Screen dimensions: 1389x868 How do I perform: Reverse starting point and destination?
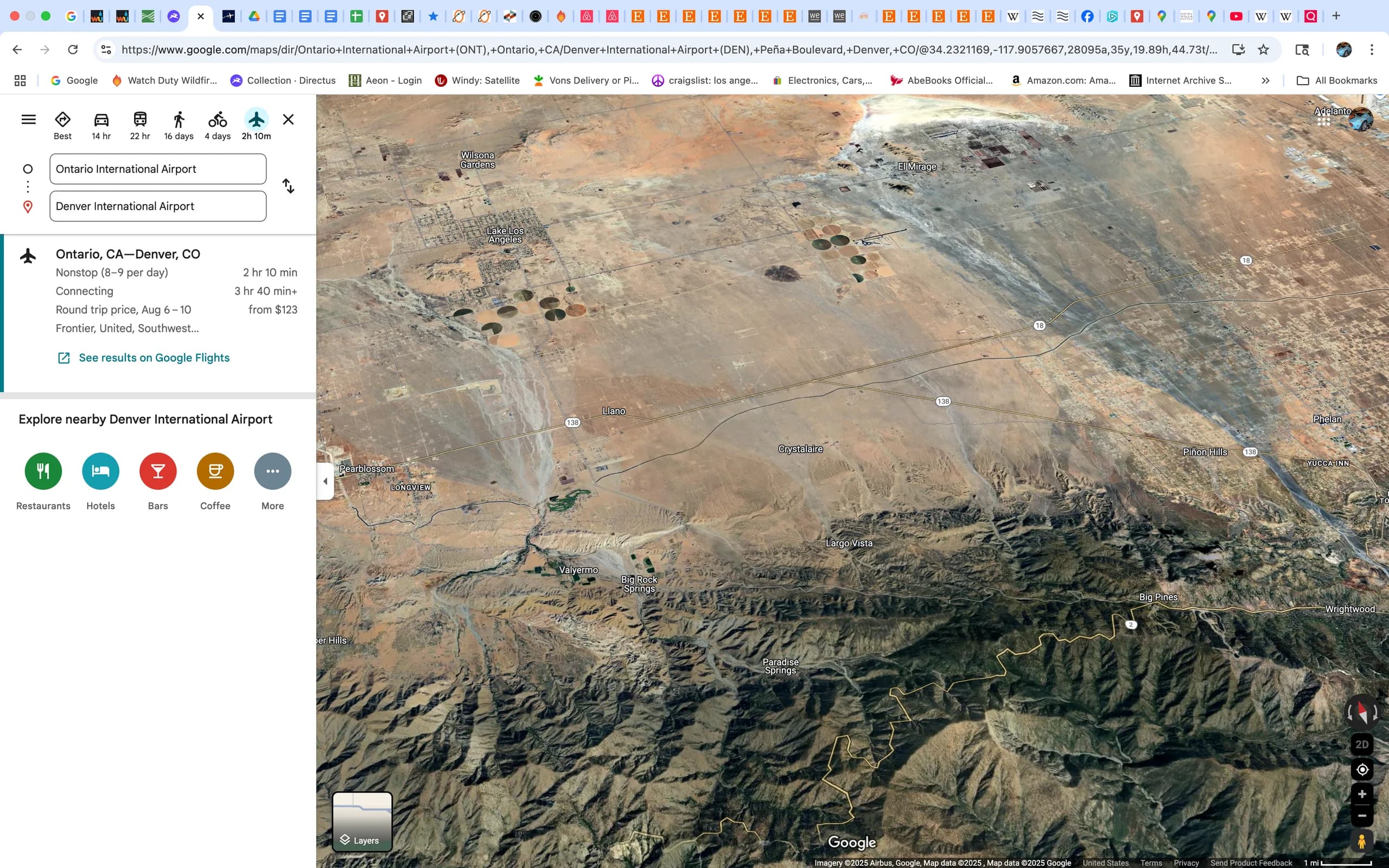288,186
